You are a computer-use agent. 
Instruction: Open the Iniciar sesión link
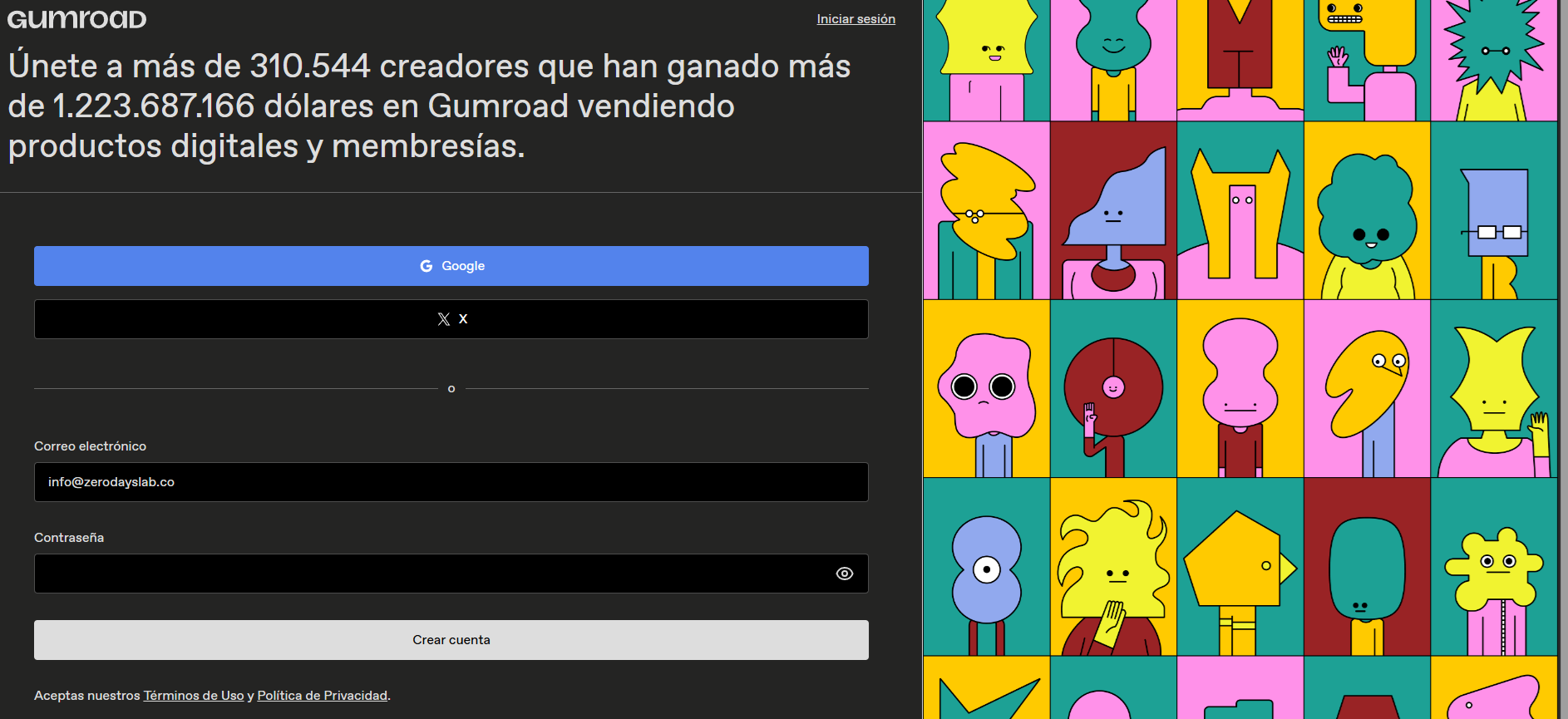pyautogui.click(x=855, y=19)
